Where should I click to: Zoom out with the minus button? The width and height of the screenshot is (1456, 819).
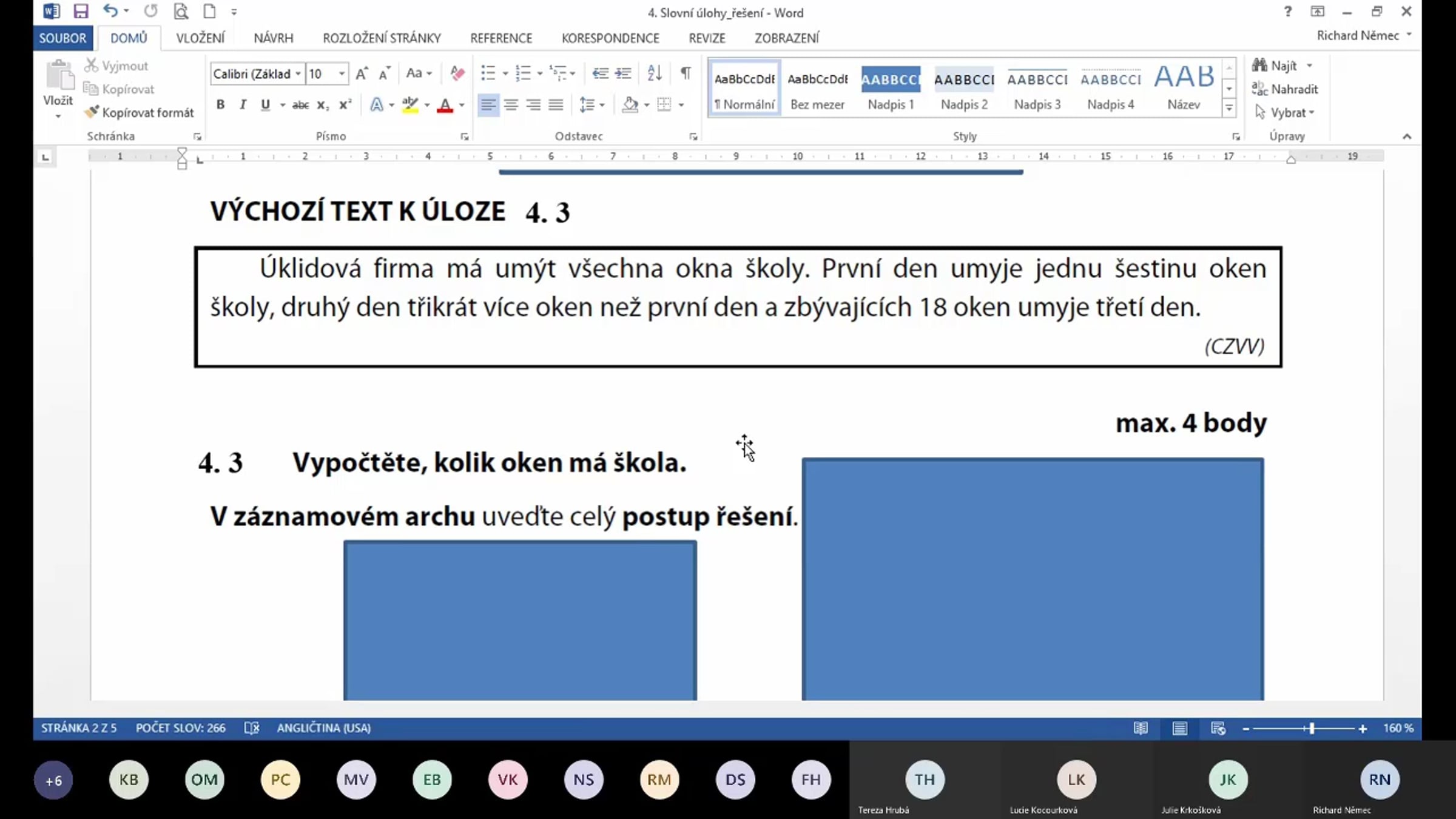tap(1245, 729)
